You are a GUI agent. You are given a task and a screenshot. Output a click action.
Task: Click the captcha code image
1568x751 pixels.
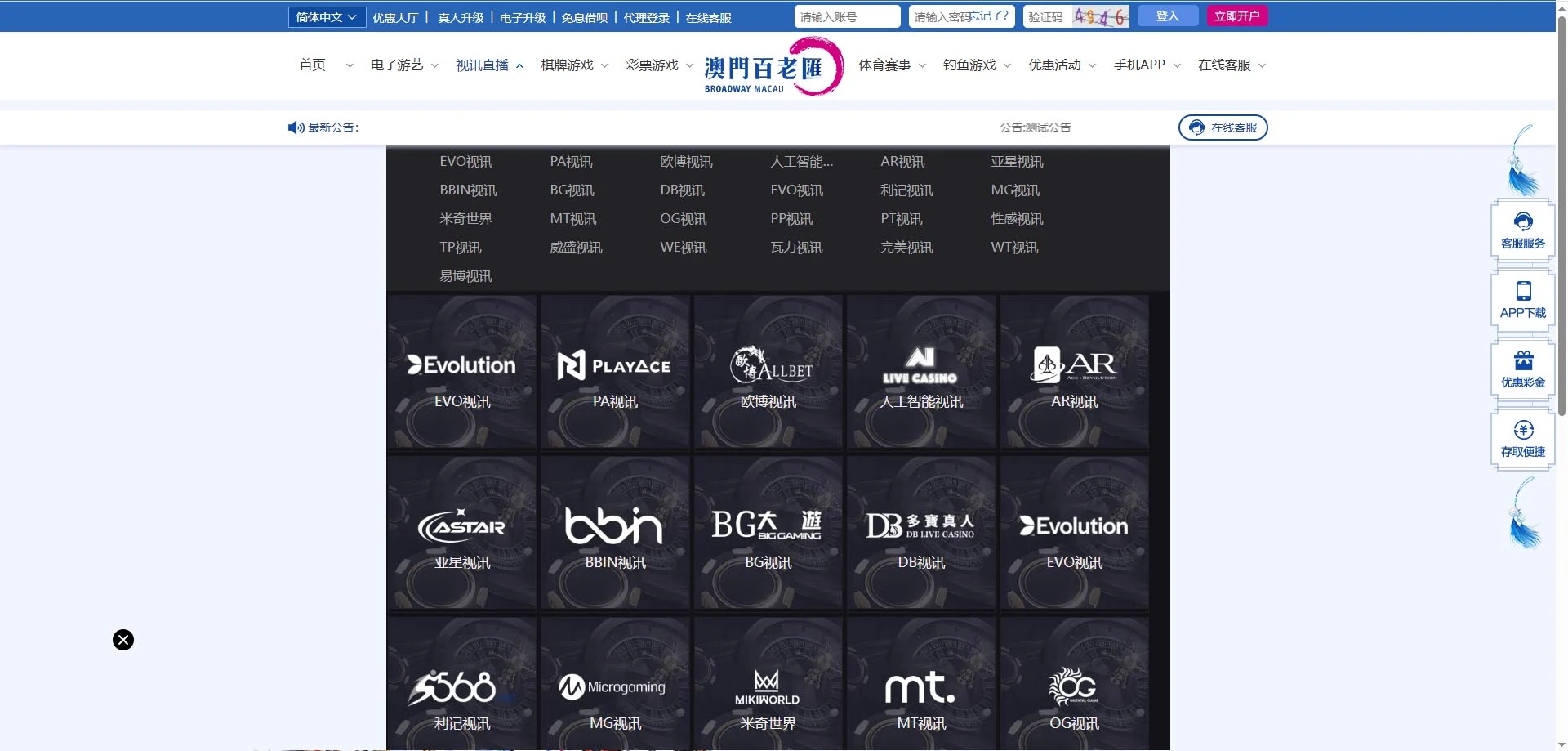pos(1100,16)
